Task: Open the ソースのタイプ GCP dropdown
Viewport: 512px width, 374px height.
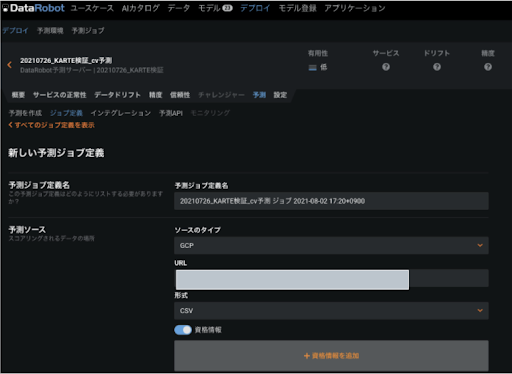Action: point(331,245)
